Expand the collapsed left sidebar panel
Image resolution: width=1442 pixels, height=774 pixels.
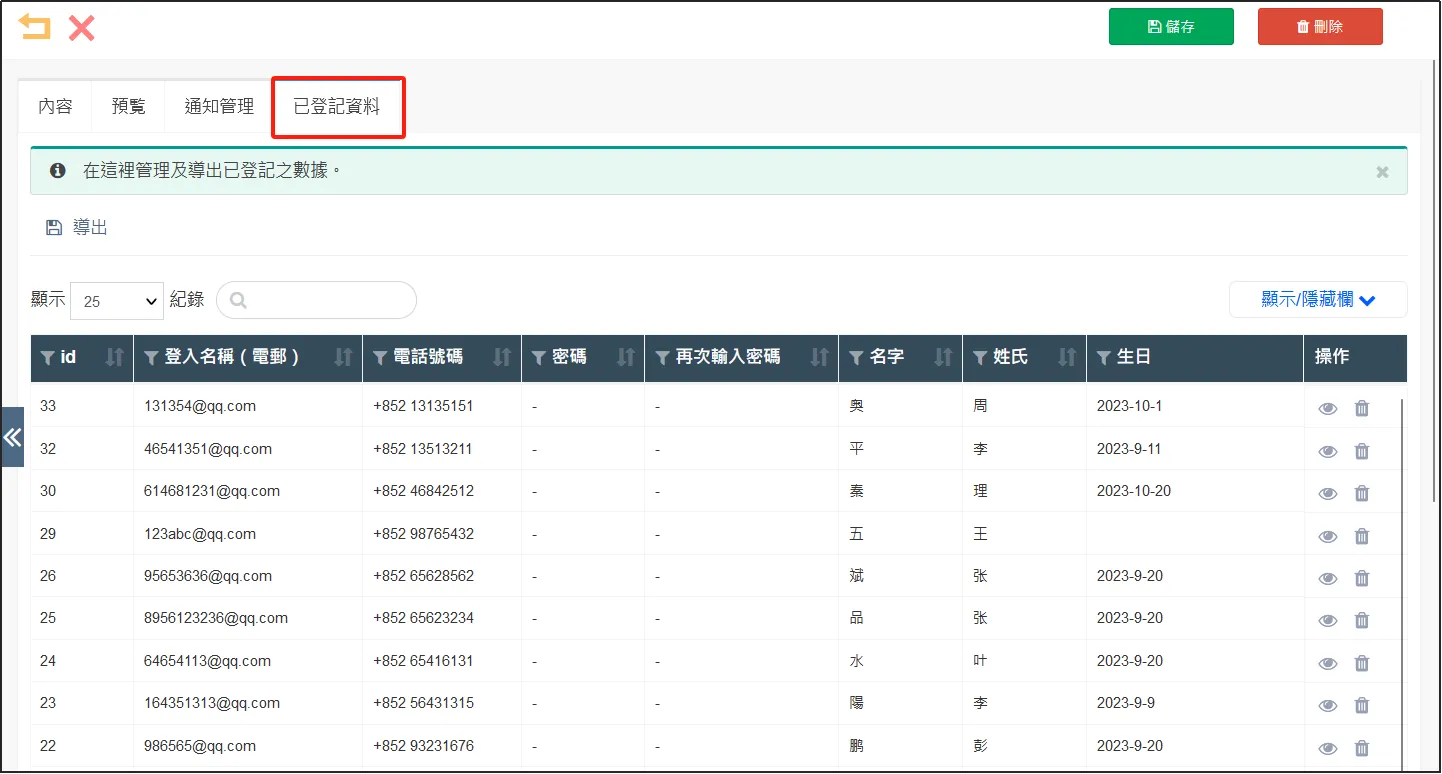click(12, 437)
